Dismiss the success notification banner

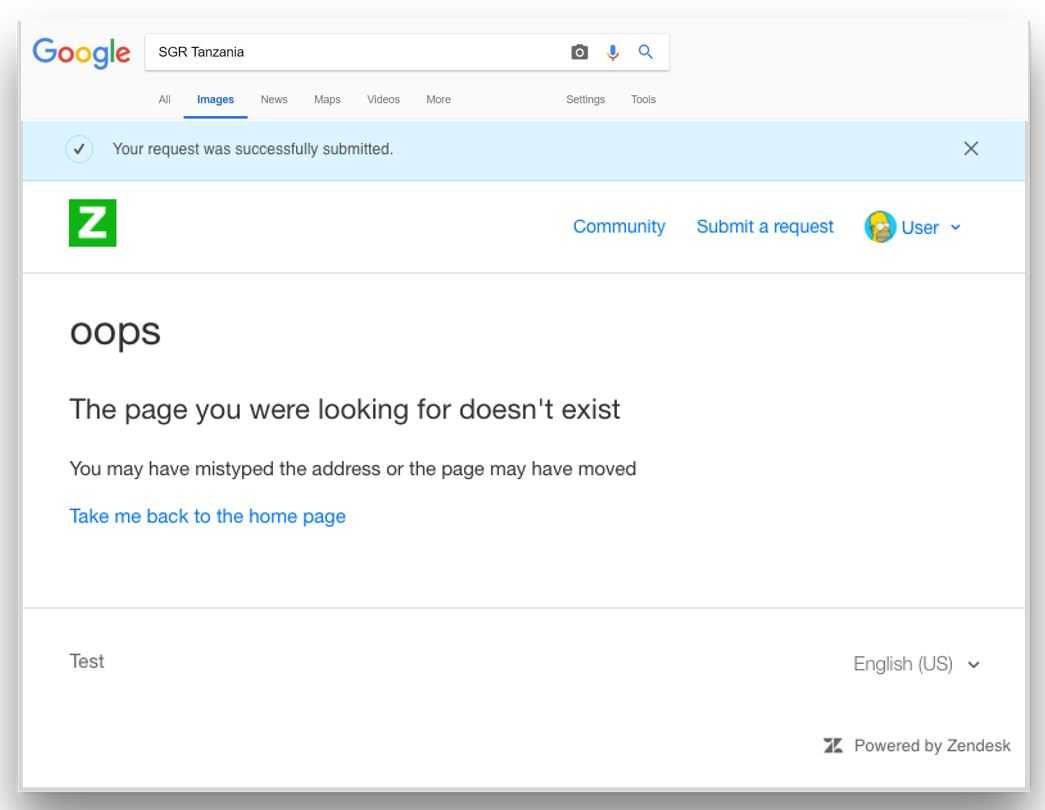(x=971, y=149)
